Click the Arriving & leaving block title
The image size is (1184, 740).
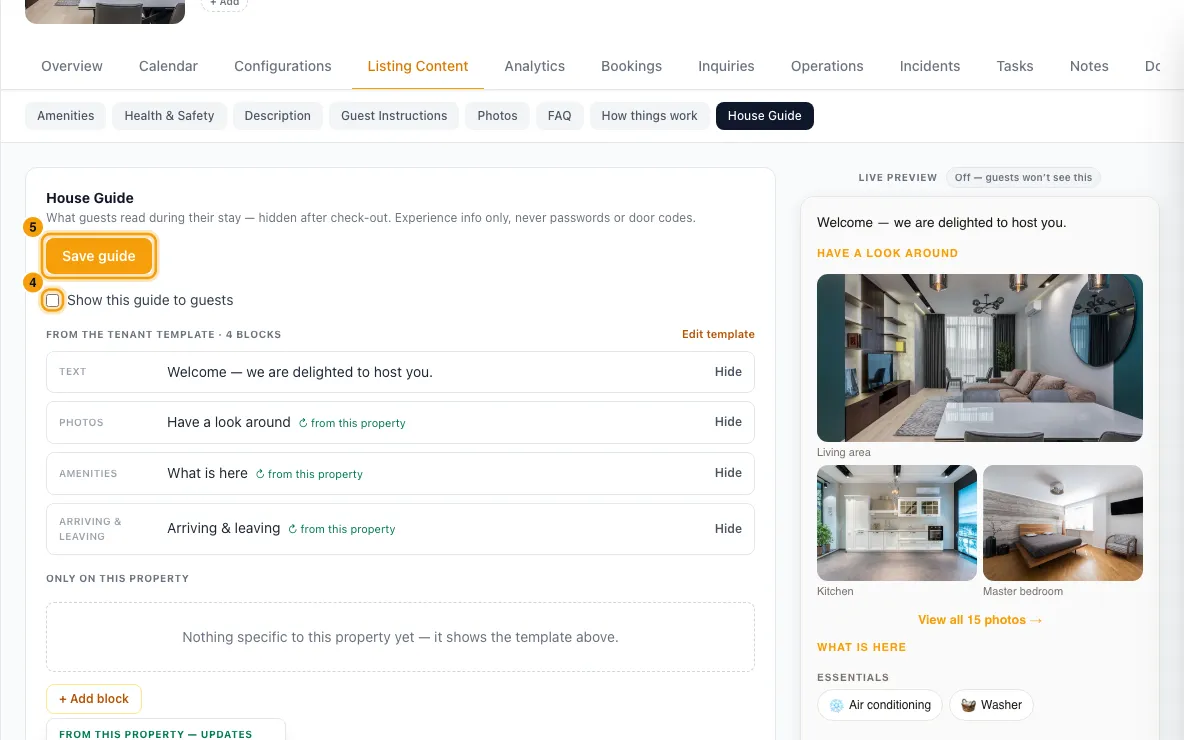point(224,529)
